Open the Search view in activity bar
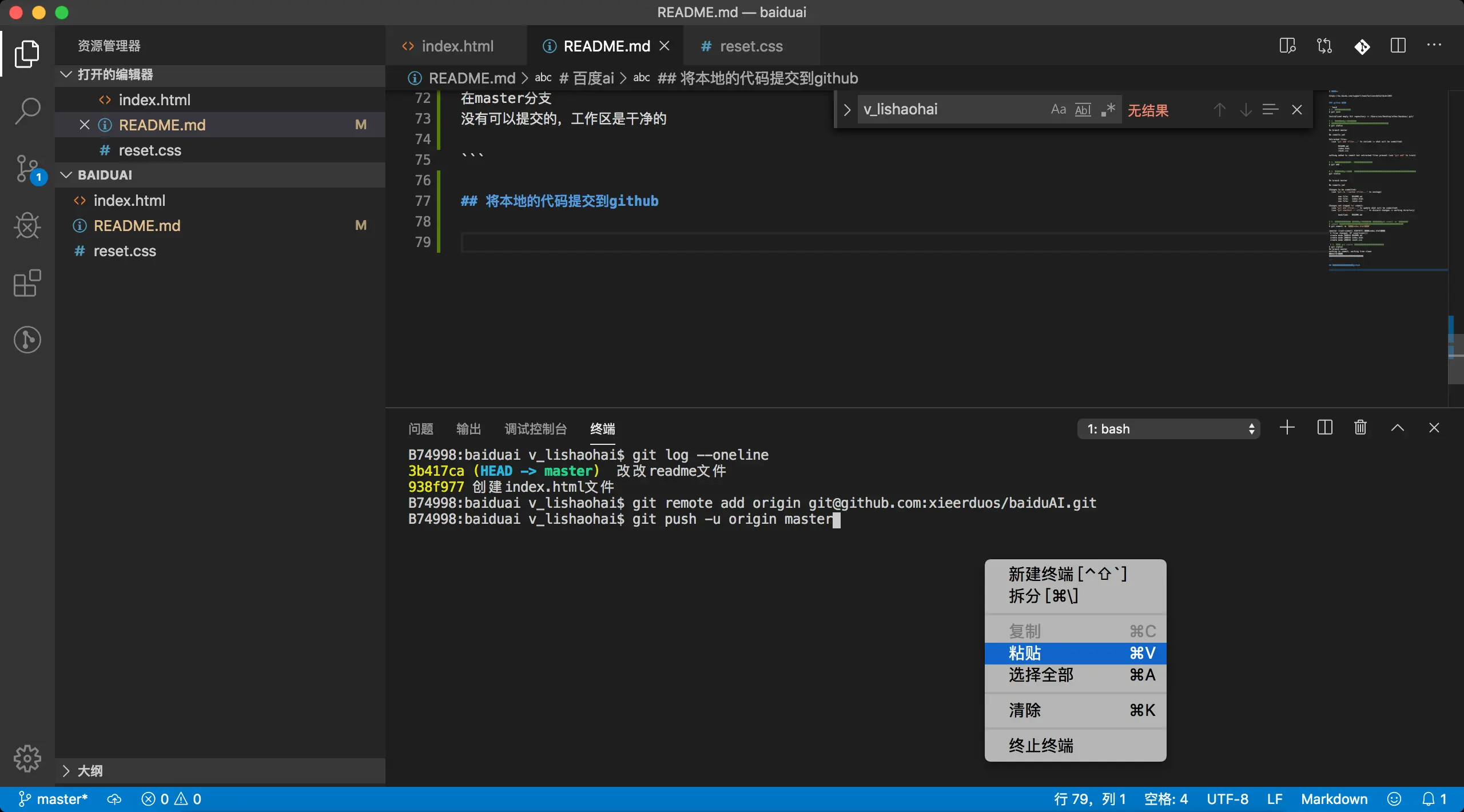 [x=27, y=110]
